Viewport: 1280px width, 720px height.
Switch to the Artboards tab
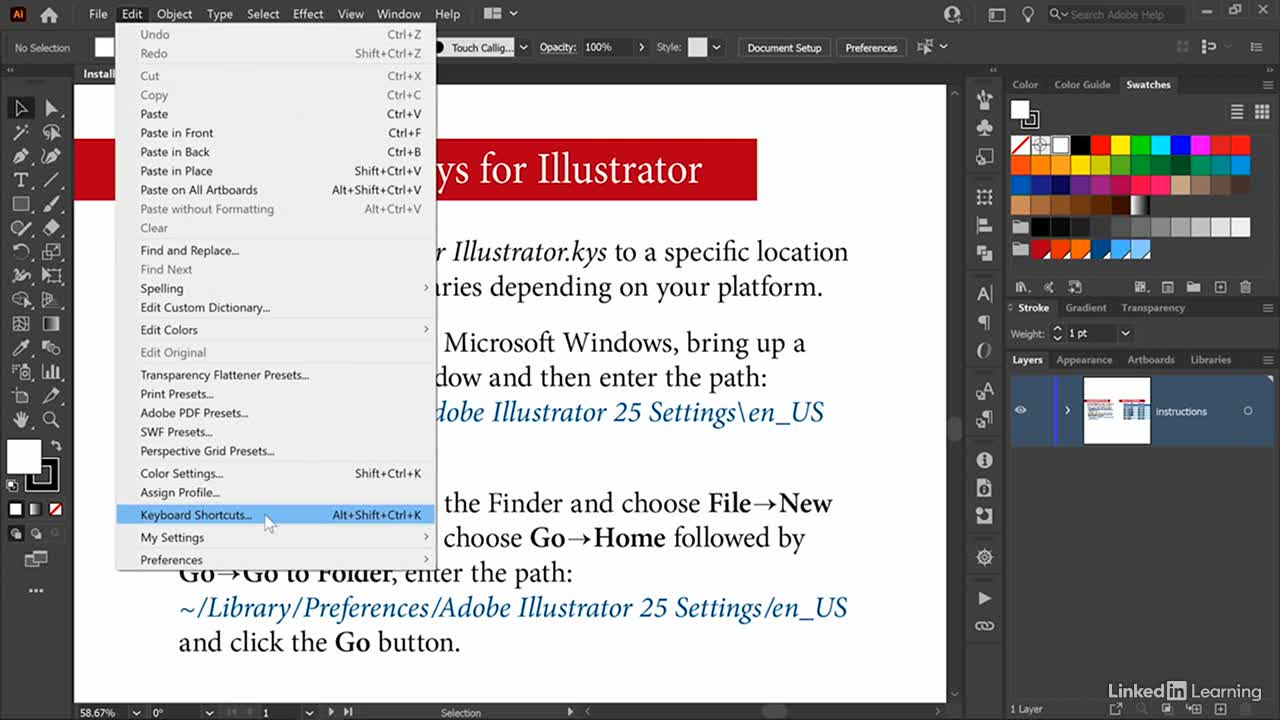coord(1151,360)
